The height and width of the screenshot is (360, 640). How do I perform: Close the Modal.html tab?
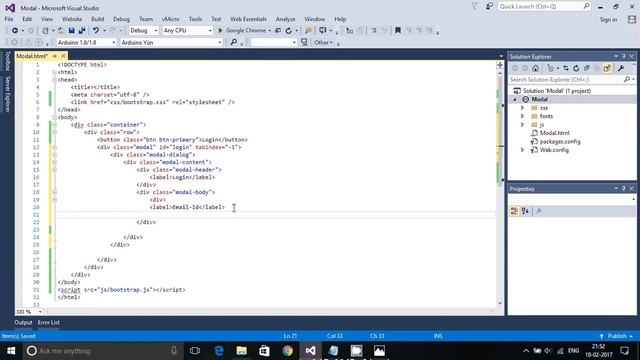[63, 56]
